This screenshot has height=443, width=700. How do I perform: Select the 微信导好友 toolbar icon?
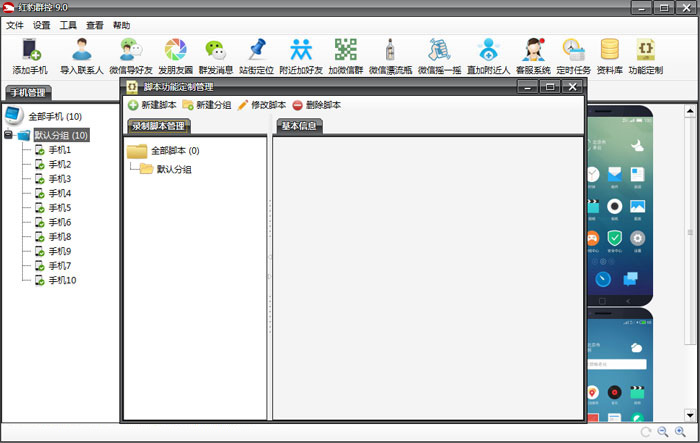(131, 56)
